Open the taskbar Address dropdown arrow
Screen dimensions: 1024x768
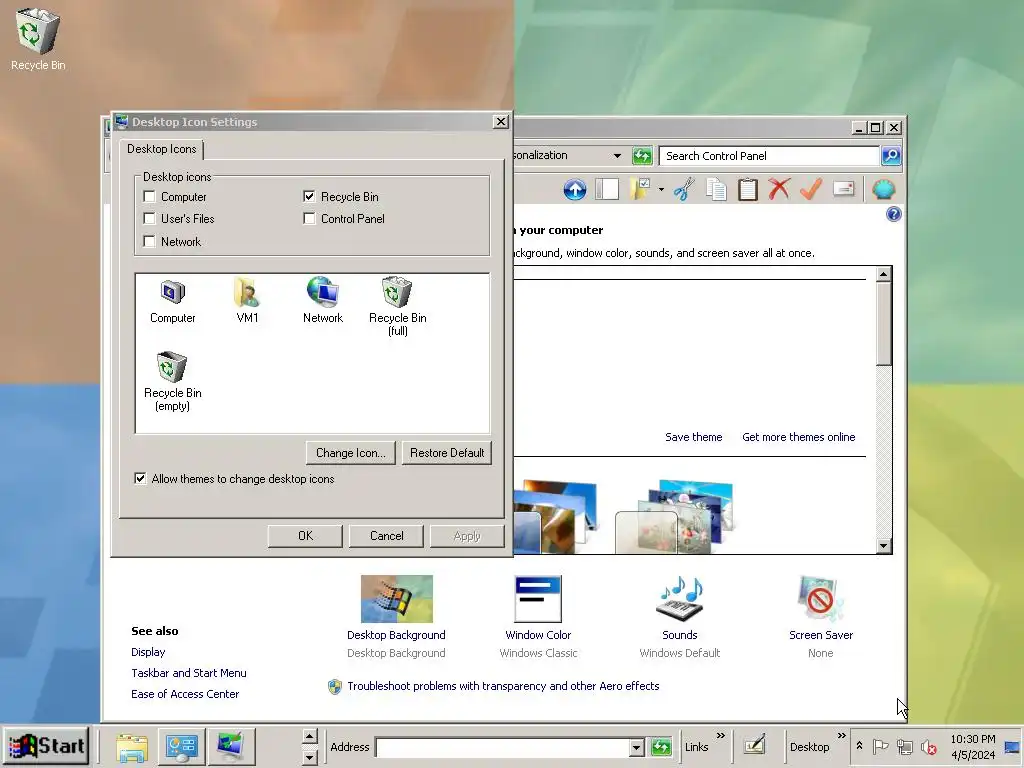(637, 747)
